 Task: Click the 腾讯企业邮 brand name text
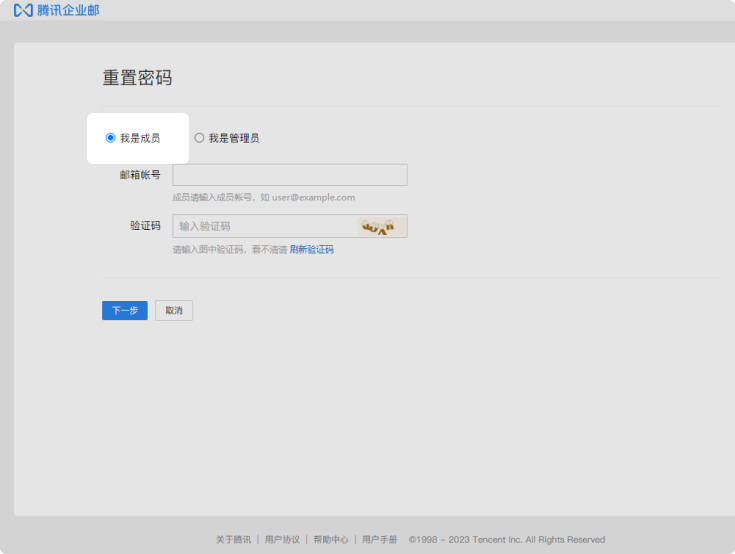[x=68, y=10]
